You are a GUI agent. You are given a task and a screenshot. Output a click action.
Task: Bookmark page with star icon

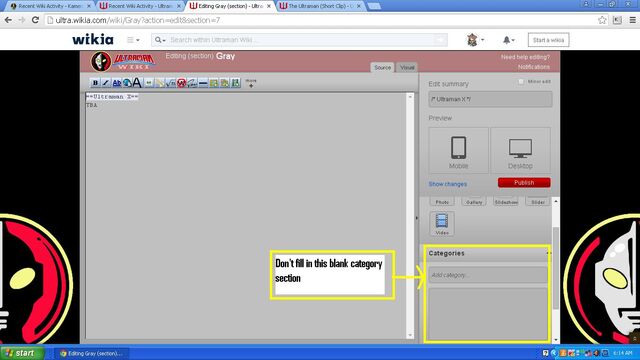coord(602,20)
